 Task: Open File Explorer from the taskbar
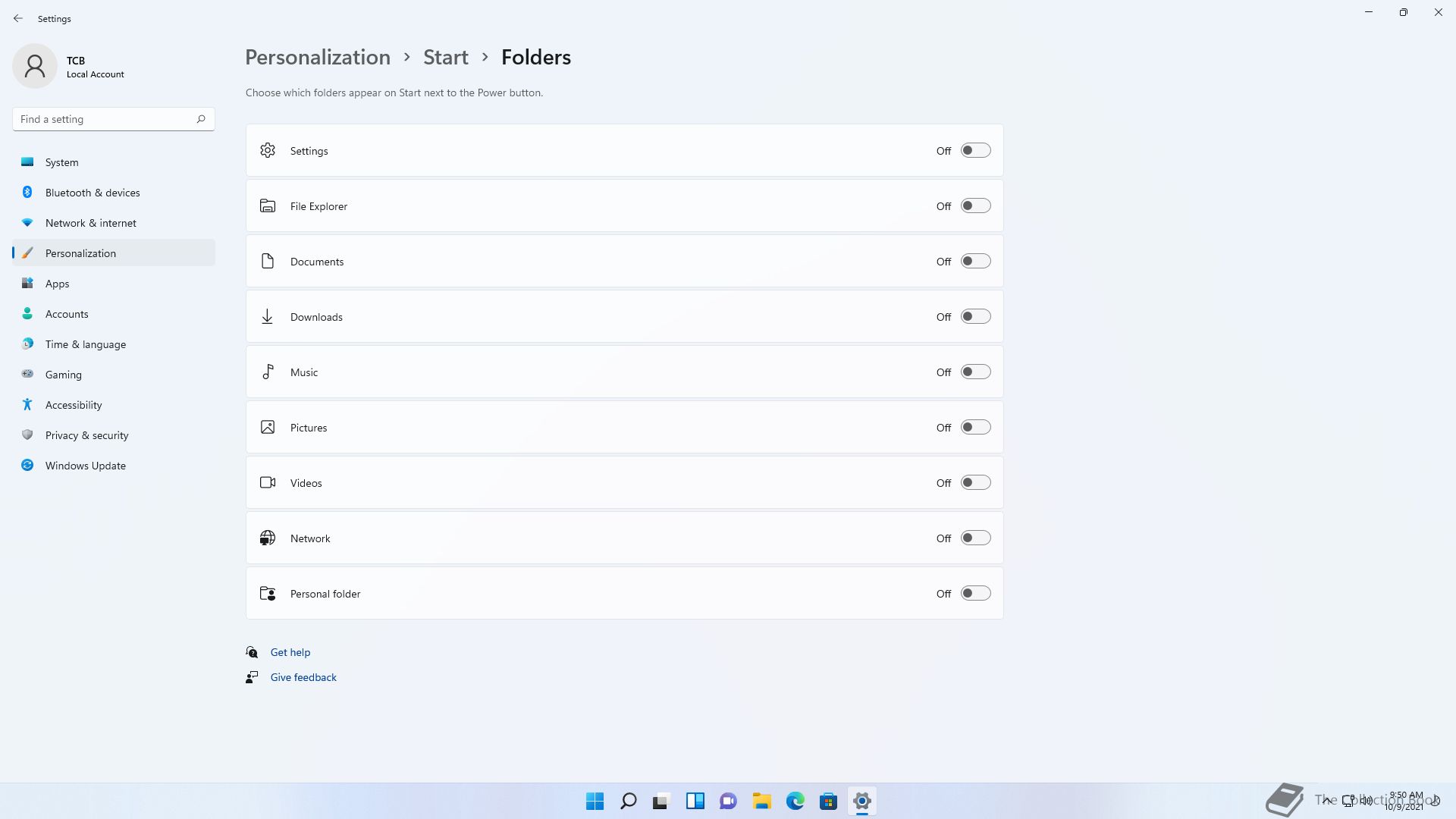coord(761,801)
